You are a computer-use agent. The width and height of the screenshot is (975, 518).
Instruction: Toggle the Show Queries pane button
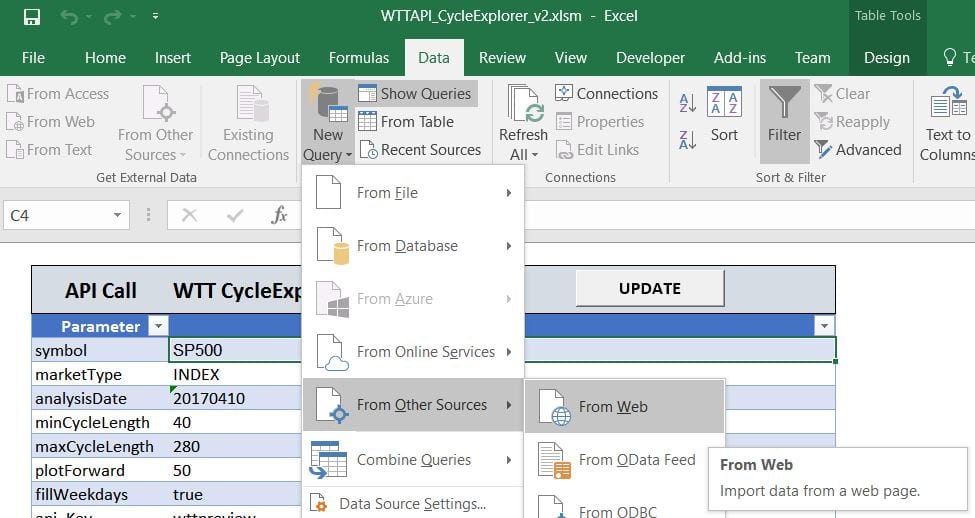coord(415,94)
